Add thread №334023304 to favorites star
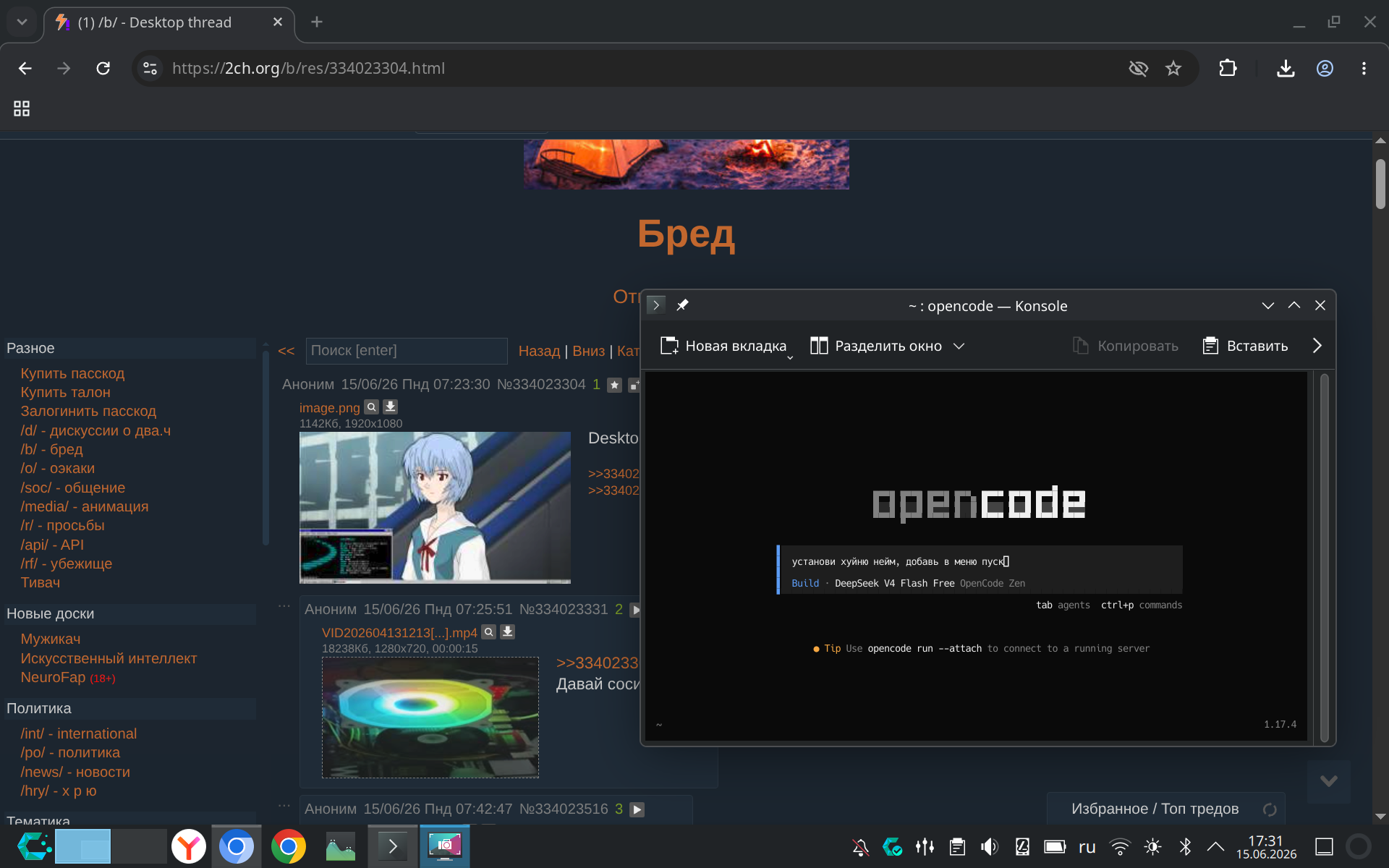Image resolution: width=1389 pixels, height=868 pixels. (x=614, y=385)
